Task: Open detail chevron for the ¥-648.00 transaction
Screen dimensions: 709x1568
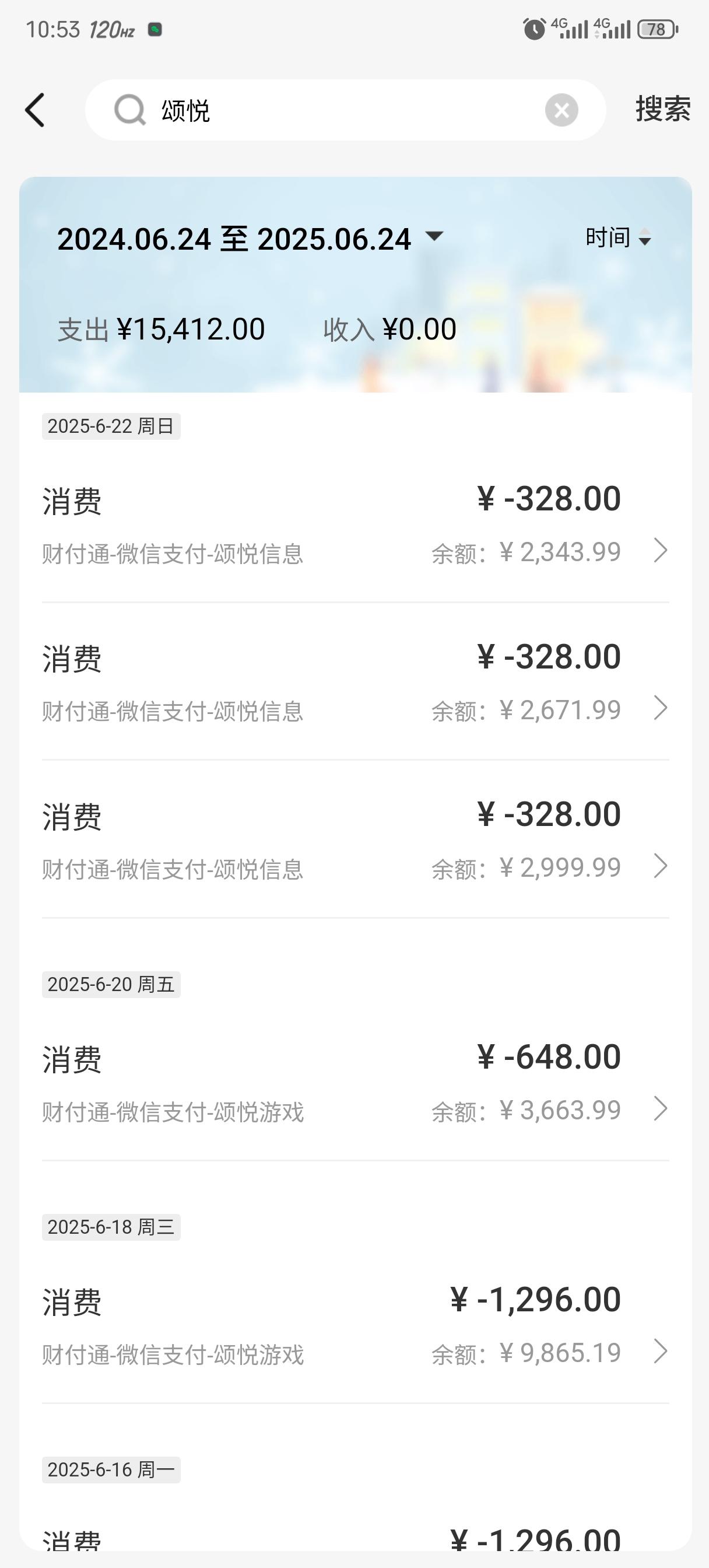Action: pyautogui.click(x=660, y=1108)
